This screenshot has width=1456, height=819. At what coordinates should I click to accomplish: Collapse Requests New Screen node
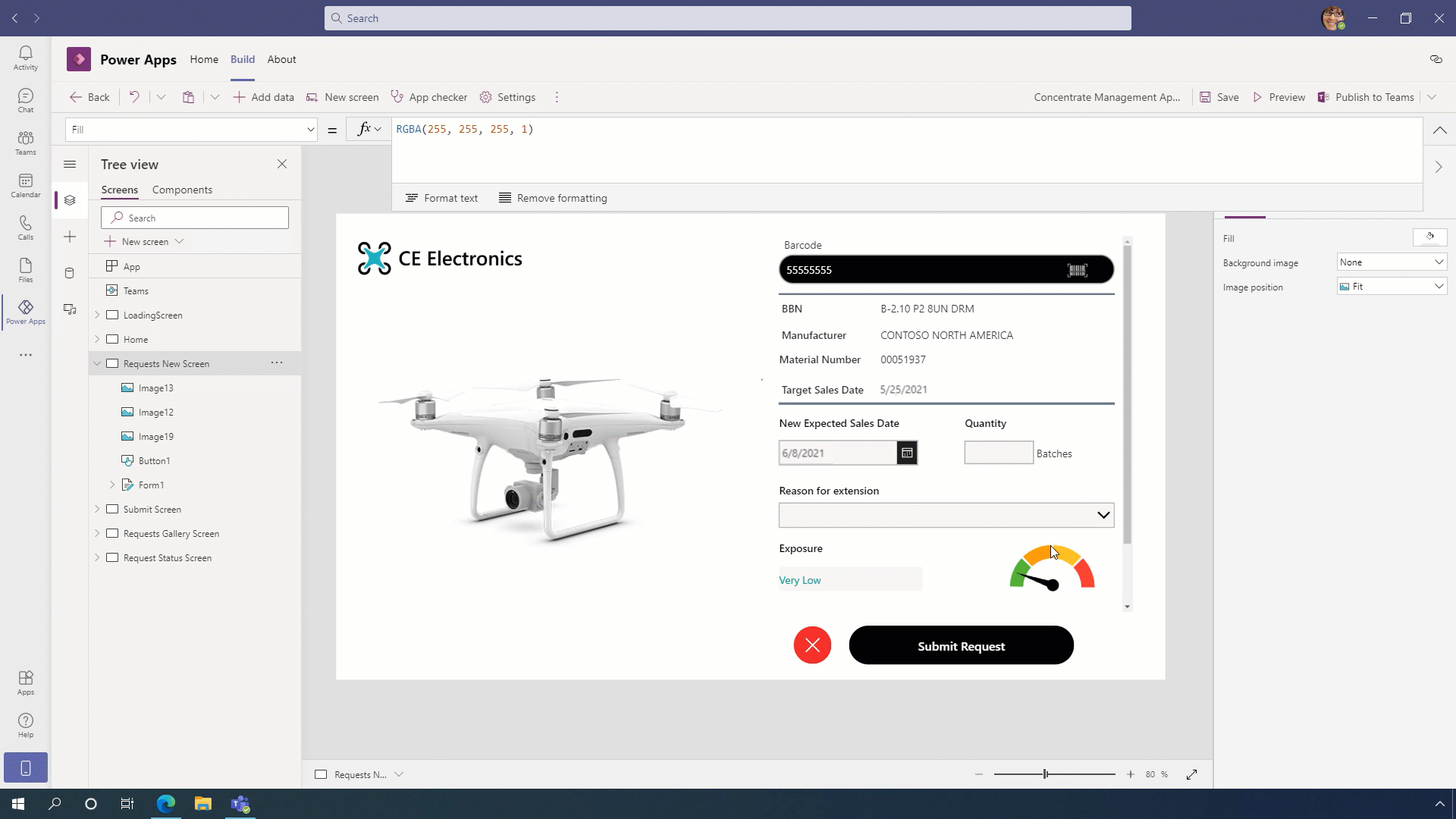[x=97, y=363]
